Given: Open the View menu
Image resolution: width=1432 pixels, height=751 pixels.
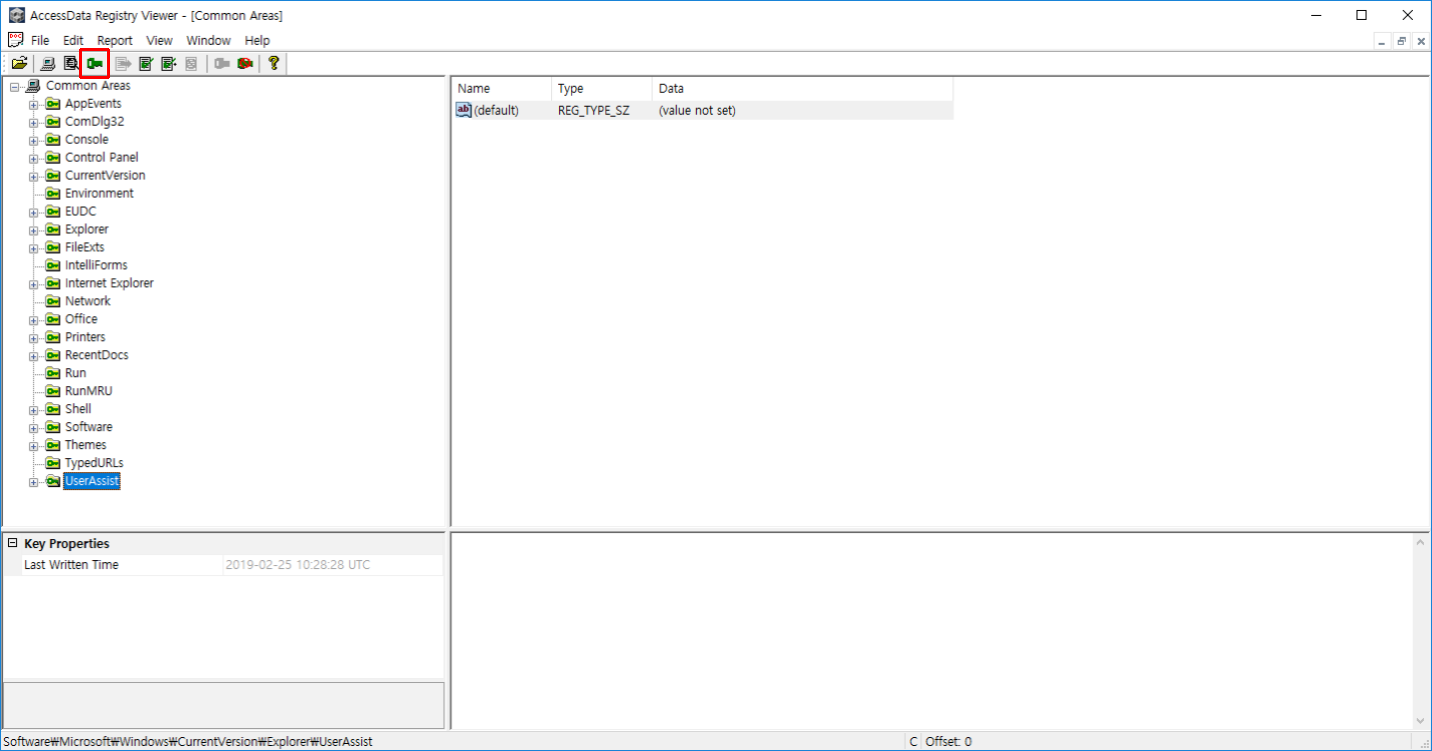Looking at the screenshot, I should click(x=159, y=40).
